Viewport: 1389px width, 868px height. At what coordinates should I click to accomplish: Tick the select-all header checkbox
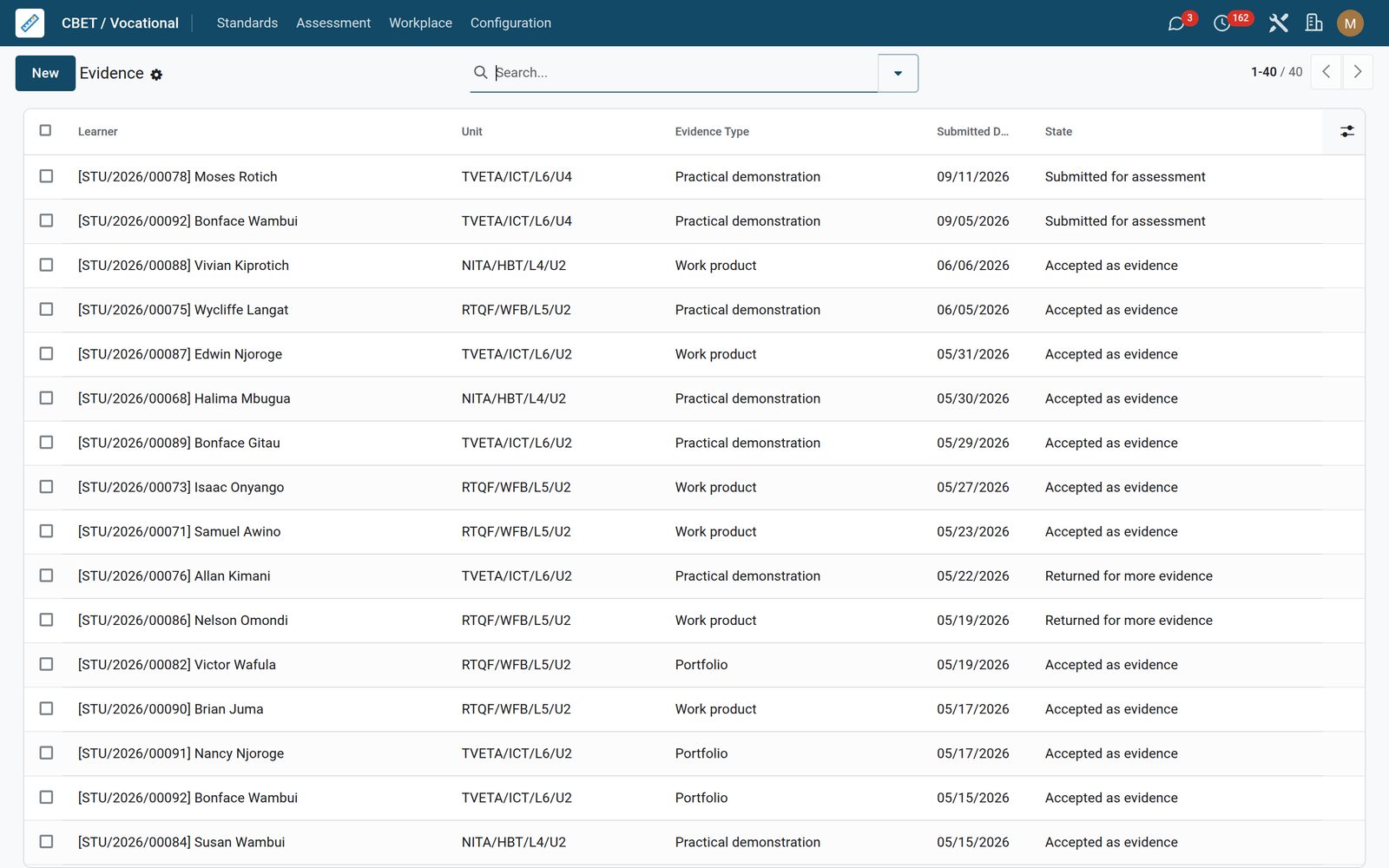click(46, 130)
